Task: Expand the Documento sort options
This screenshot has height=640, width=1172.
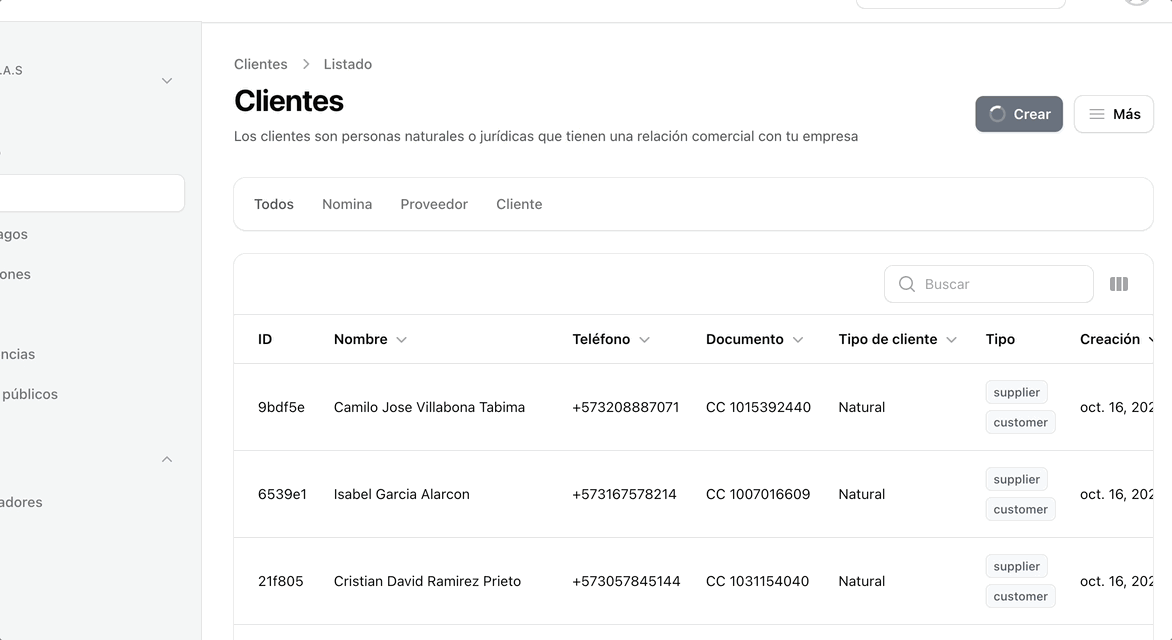Action: 799,339
